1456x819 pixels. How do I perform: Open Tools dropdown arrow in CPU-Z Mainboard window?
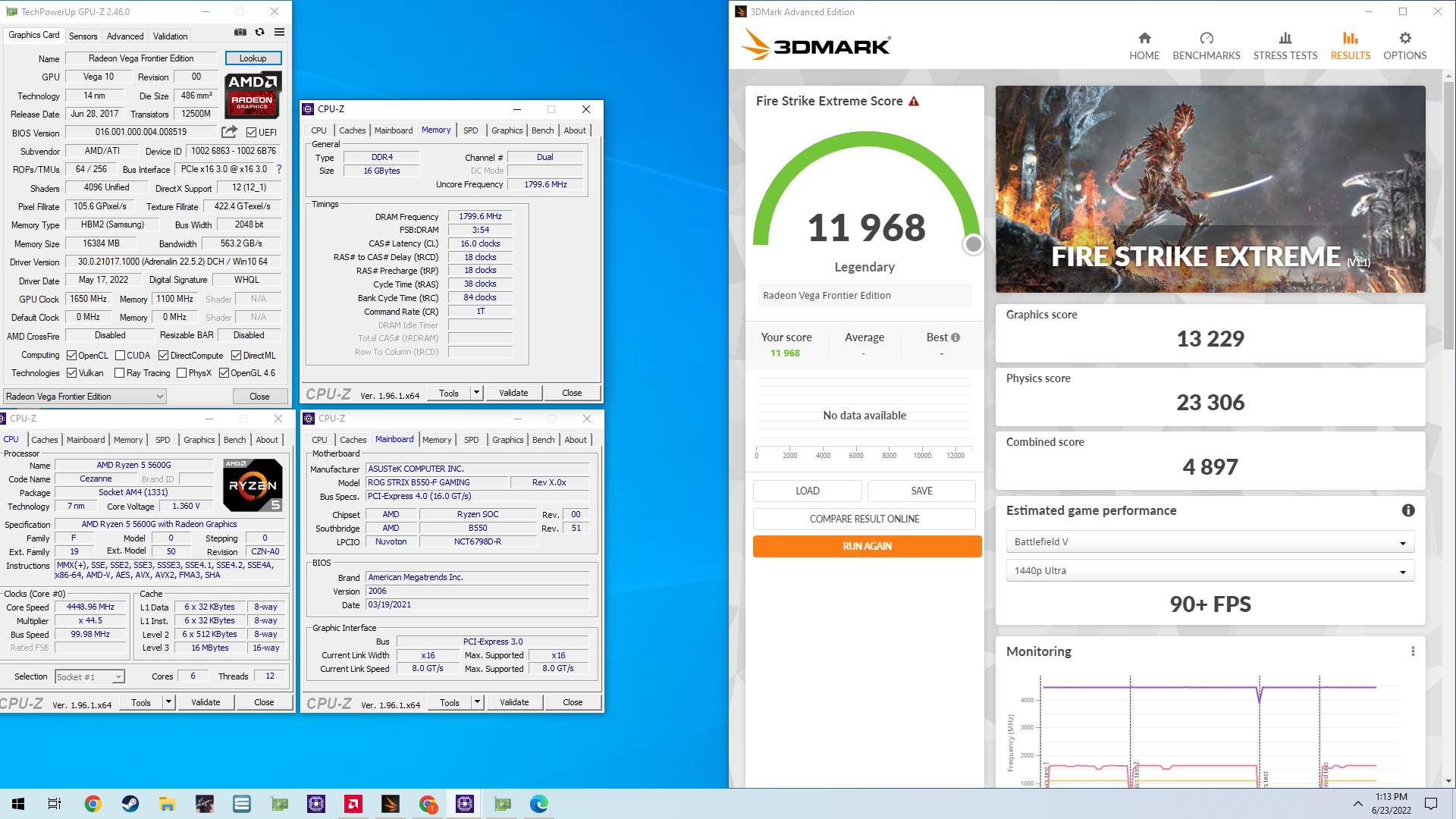tap(477, 703)
